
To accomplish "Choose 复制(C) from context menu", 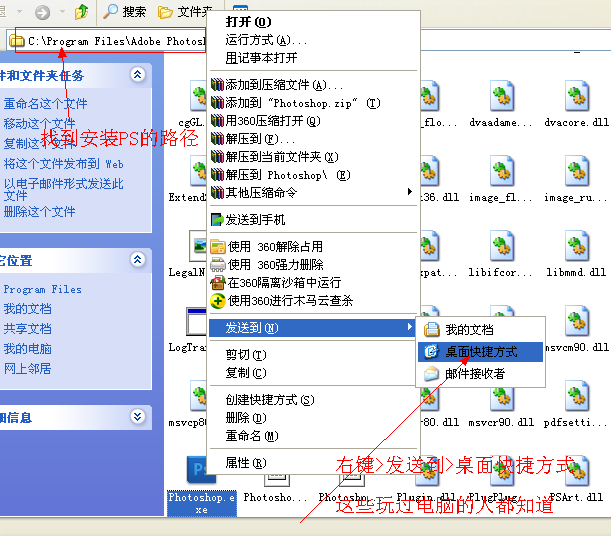I will 314,373.
